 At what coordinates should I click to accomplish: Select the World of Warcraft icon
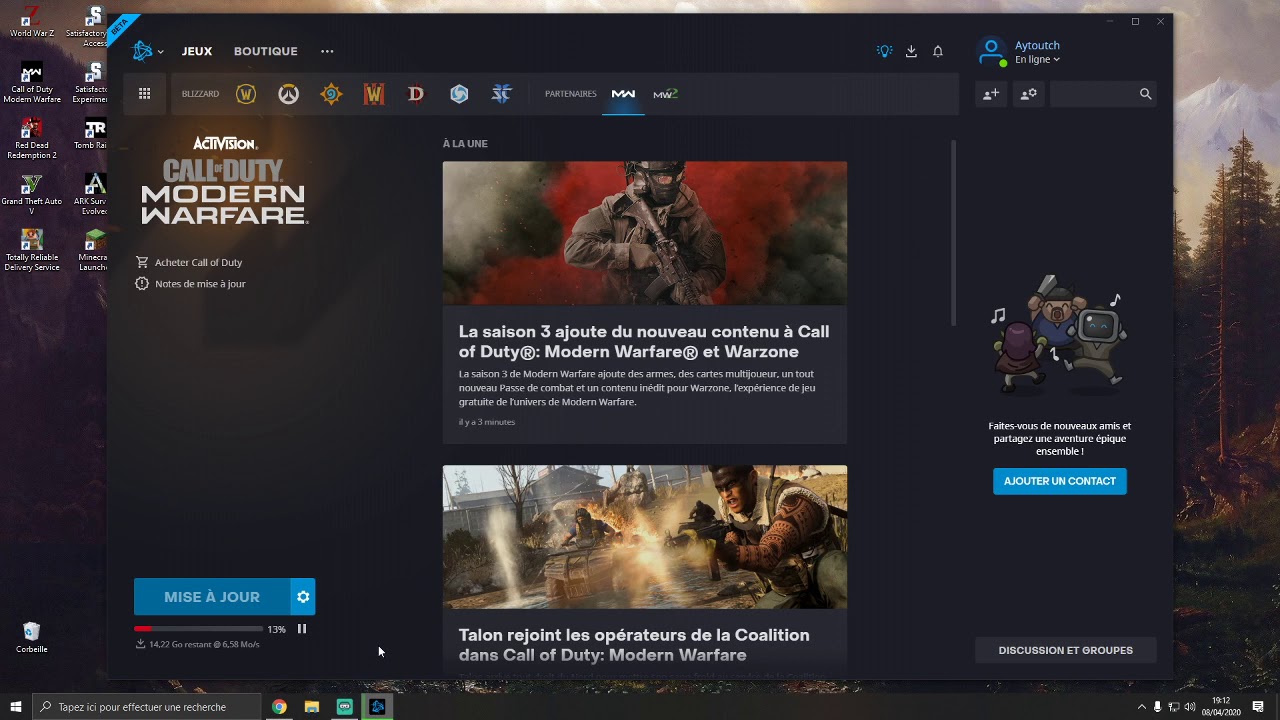click(x=246, y=94)
